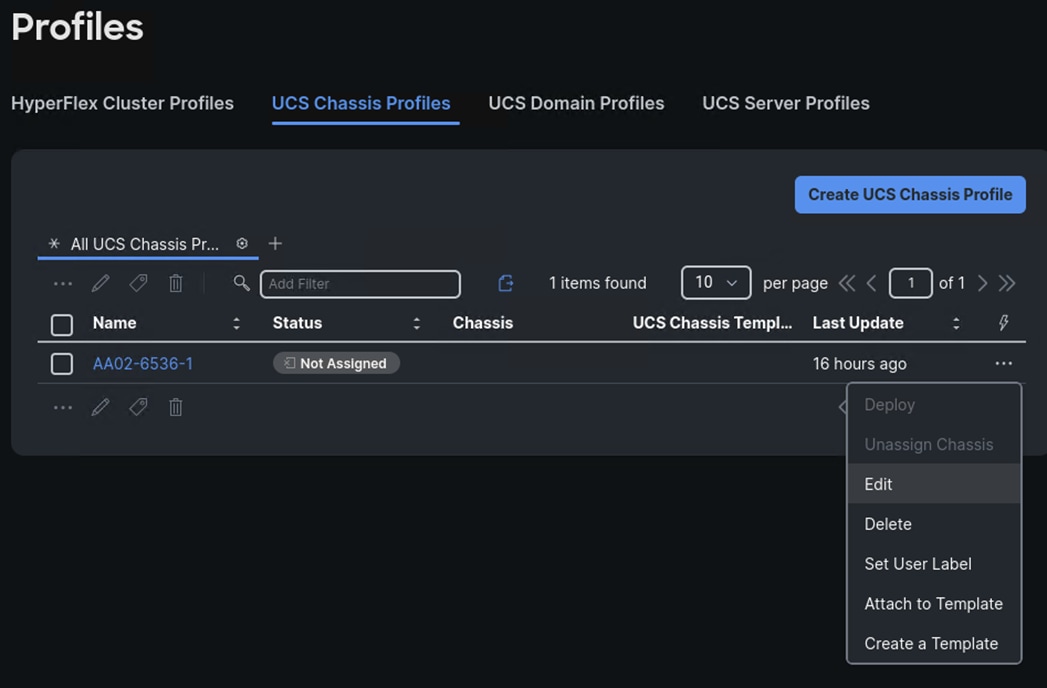Click the Profiles page heading
1047x688 pixels.
coord(77,27)
